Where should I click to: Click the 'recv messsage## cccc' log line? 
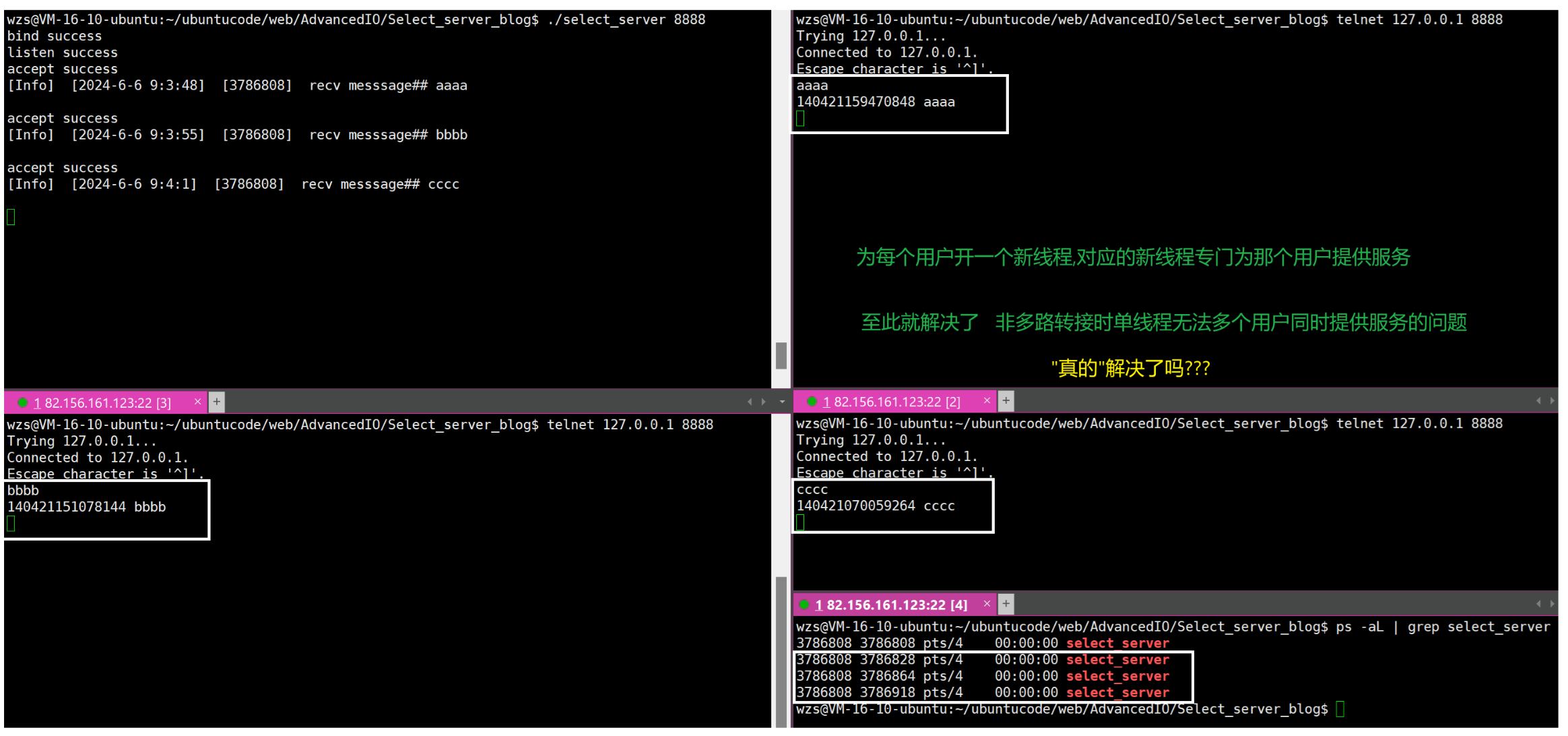click(x=233, y=184)
